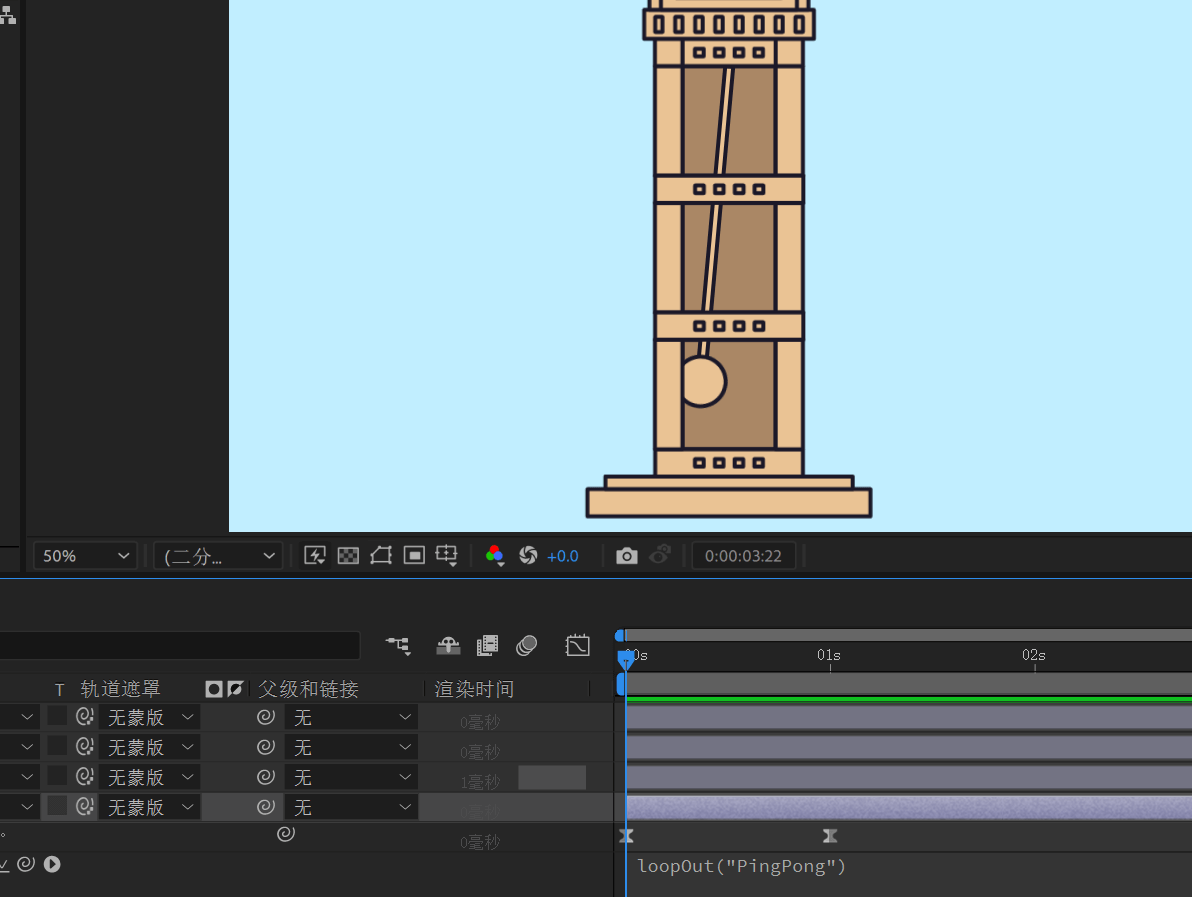The image size is (1192, 897).
Task: Open parent 无 dropdown in second layer row
Action: point(351,747)
